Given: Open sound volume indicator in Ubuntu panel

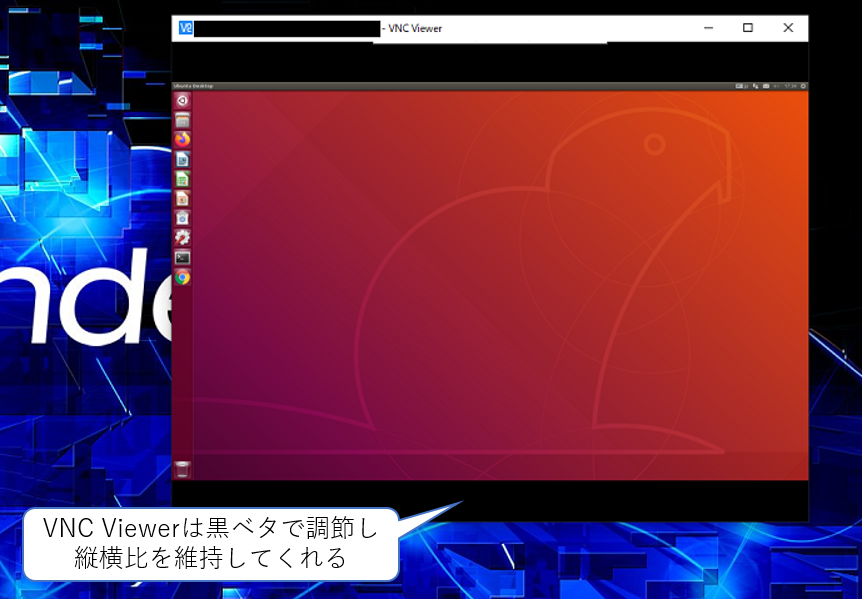Looking at the screenshot, I should click(776, 86).
